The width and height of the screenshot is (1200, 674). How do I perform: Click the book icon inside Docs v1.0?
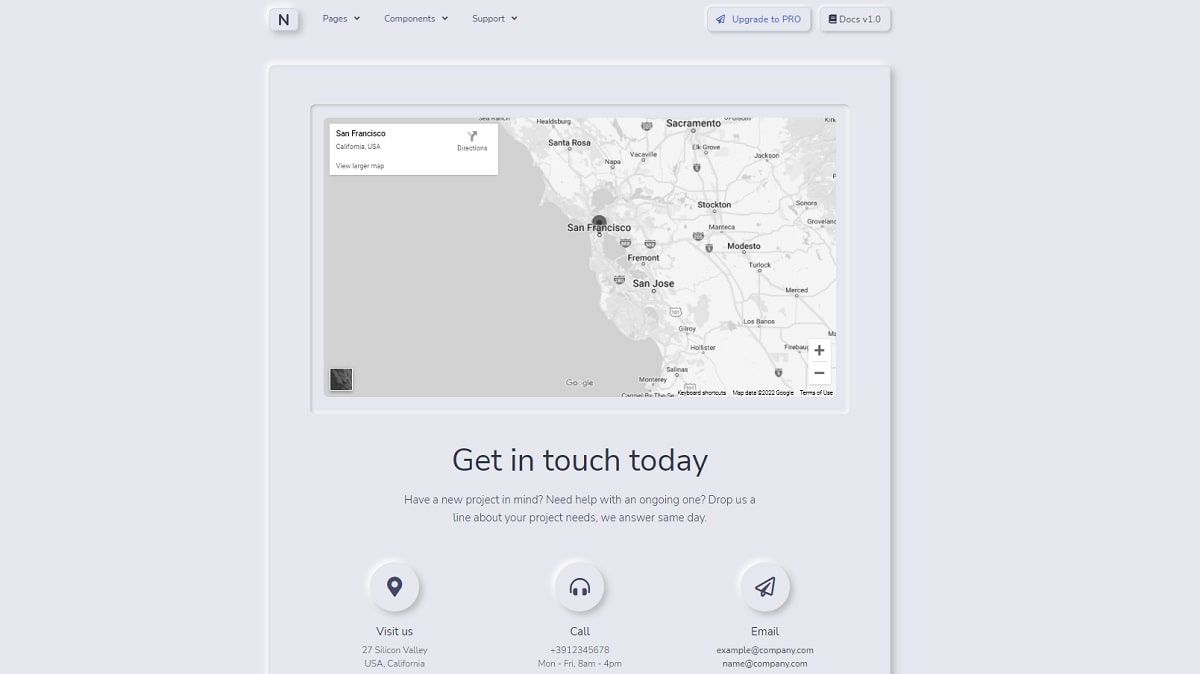[831, 18]
